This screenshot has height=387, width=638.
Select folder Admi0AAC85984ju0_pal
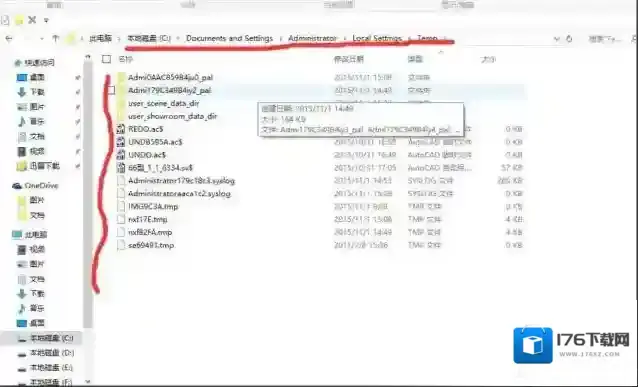[170, 77]
